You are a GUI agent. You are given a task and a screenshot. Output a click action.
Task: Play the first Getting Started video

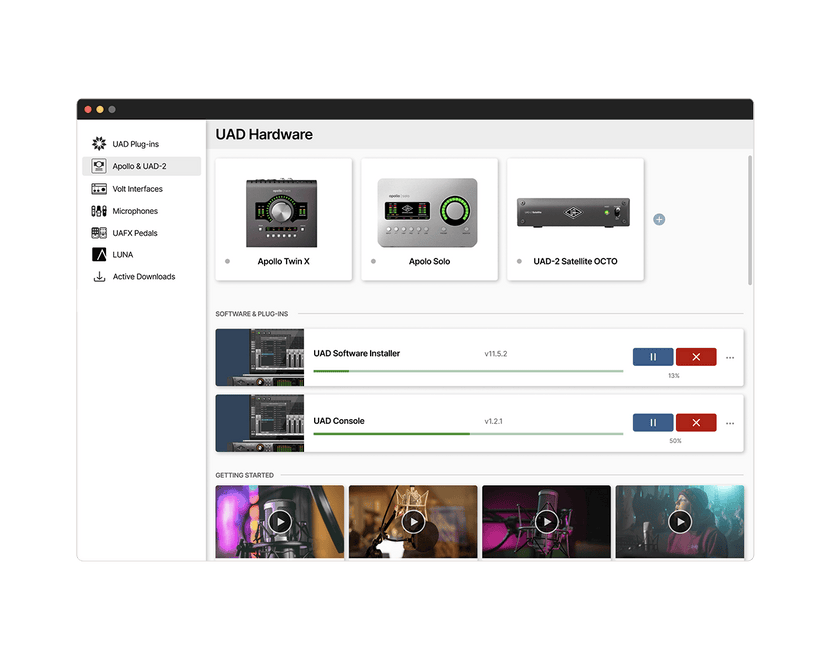pyautogui.click(x=279, y=521)
